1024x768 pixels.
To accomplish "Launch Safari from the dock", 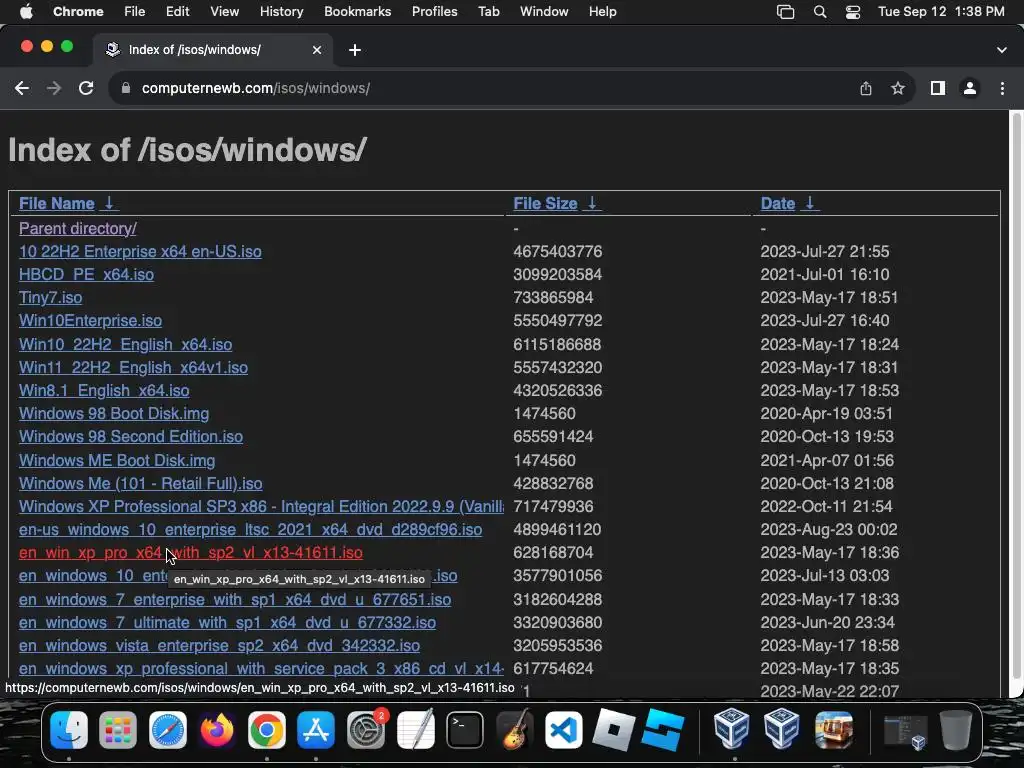I will (168, 729).
